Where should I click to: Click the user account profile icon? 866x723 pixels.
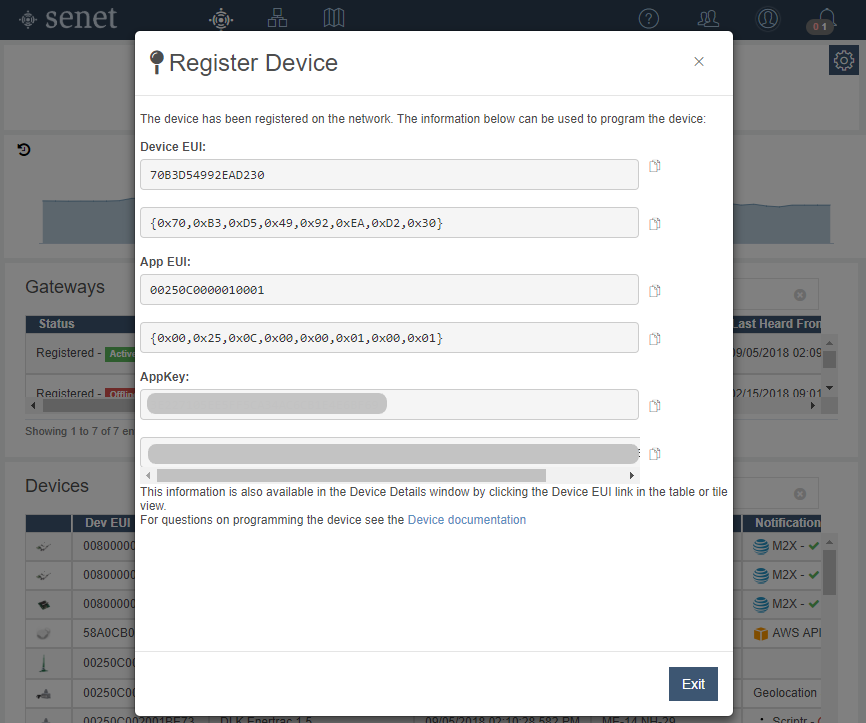767,19
